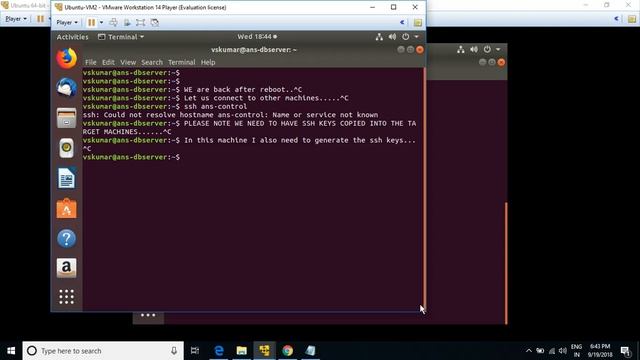The image size is (640, 360).
Task: Click the blue back arrow in VM2 toolbar
Action: coord(402,22)
